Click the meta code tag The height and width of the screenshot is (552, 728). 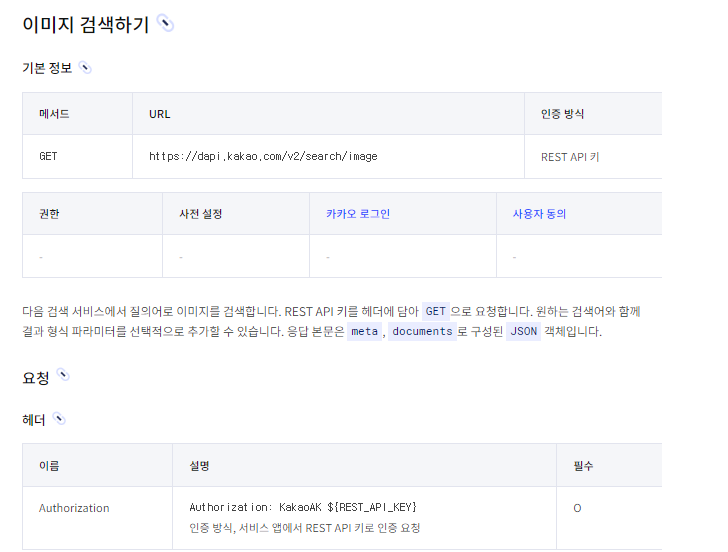click(x=364, y=331)
